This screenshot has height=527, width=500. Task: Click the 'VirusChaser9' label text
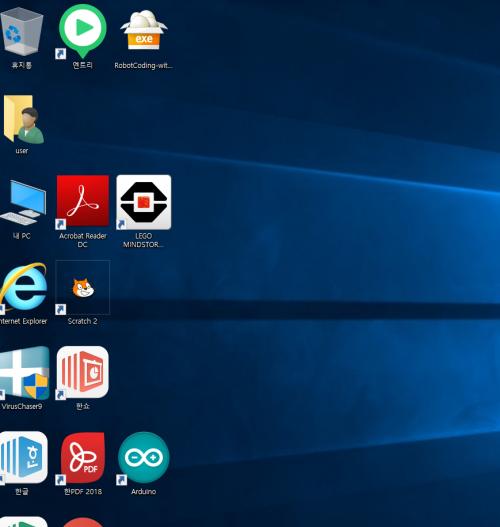click(x=22, y=406)
